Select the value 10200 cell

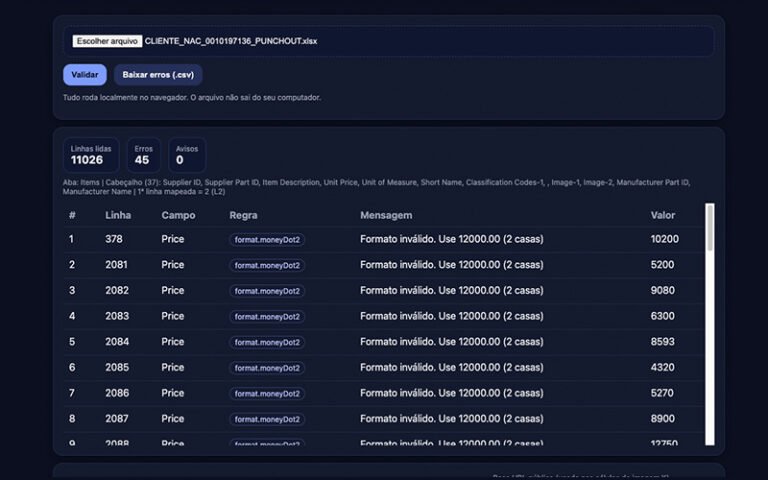pos(664,240)
